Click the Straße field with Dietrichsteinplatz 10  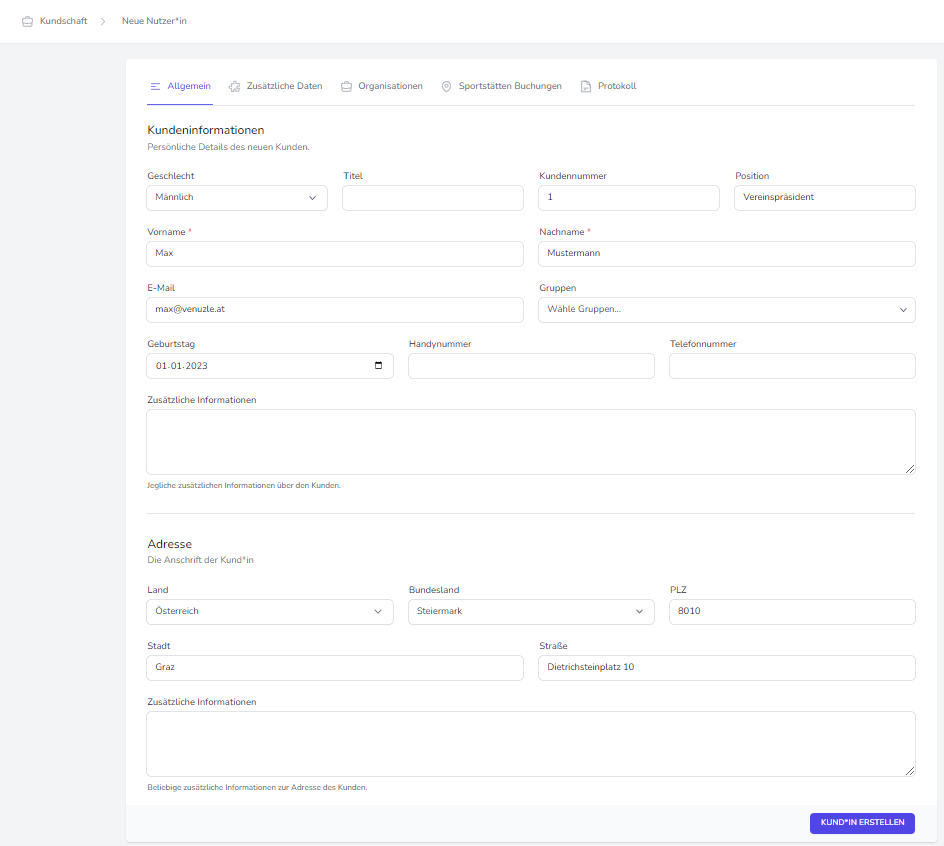727,667
